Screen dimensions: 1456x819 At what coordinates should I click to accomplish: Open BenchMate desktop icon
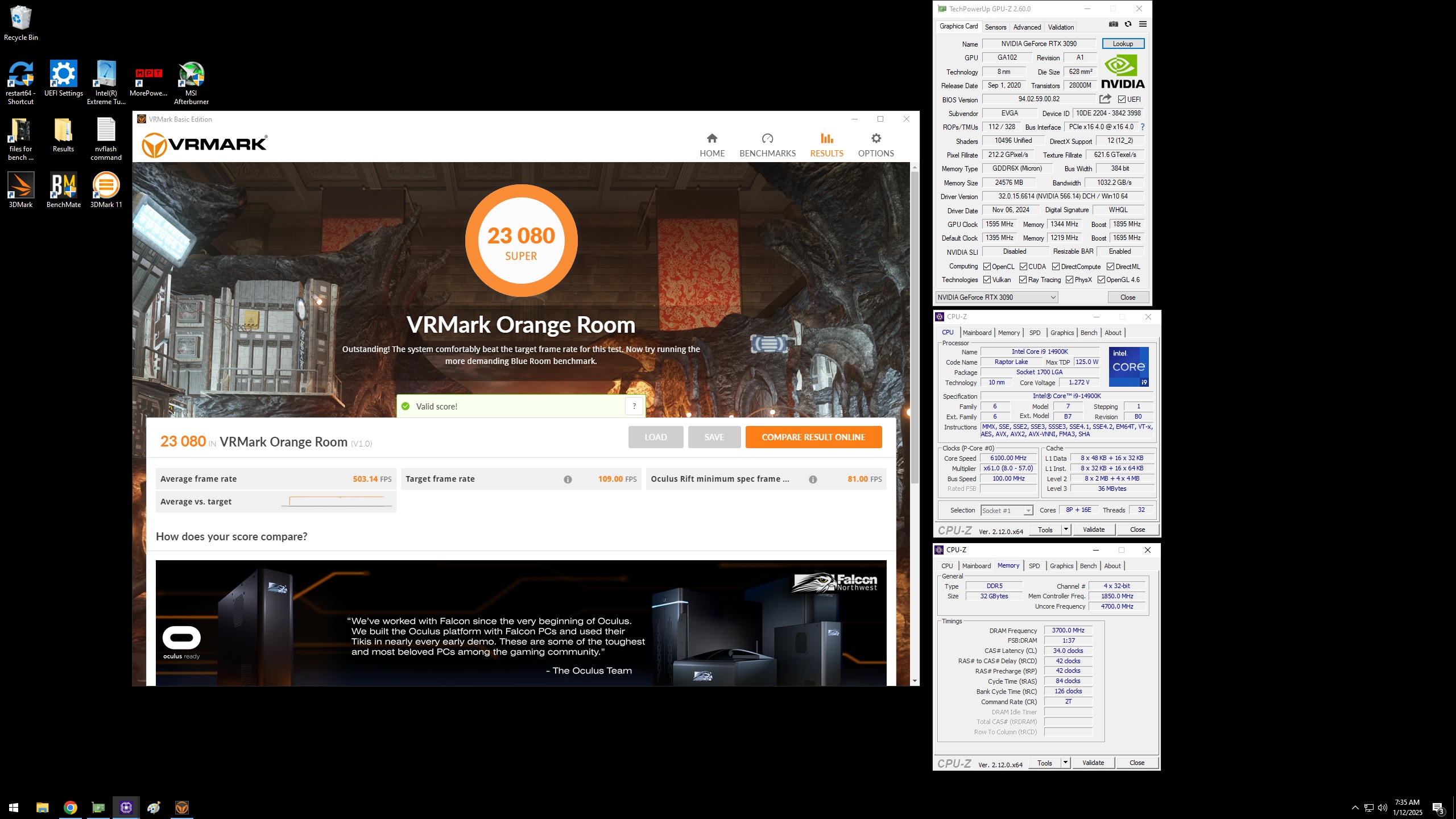coord(64,190)
